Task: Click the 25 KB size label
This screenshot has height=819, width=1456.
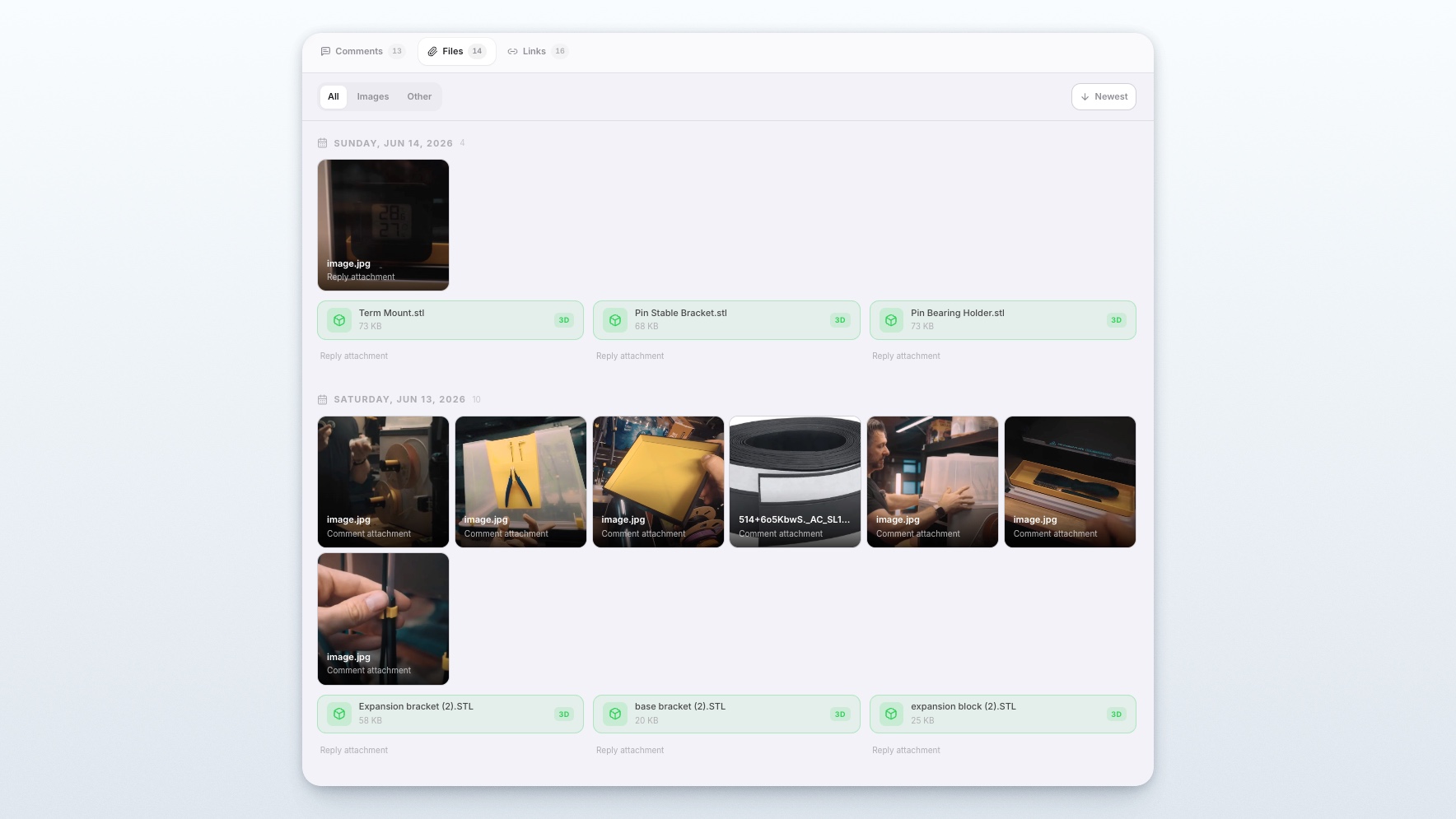Action: (x=922, y=720)
